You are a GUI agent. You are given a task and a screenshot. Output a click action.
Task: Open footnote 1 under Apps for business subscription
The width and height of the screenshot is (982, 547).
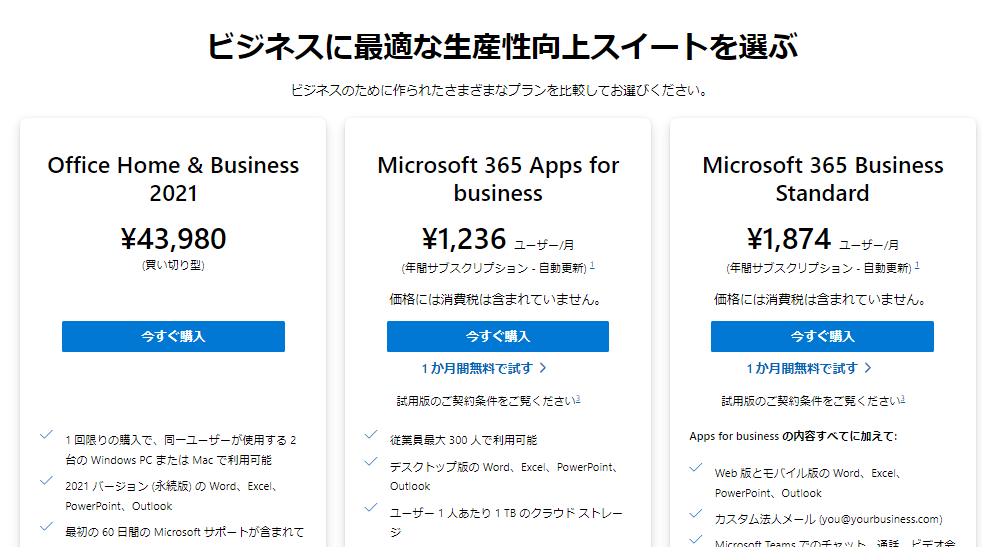[x=592, y=265]
